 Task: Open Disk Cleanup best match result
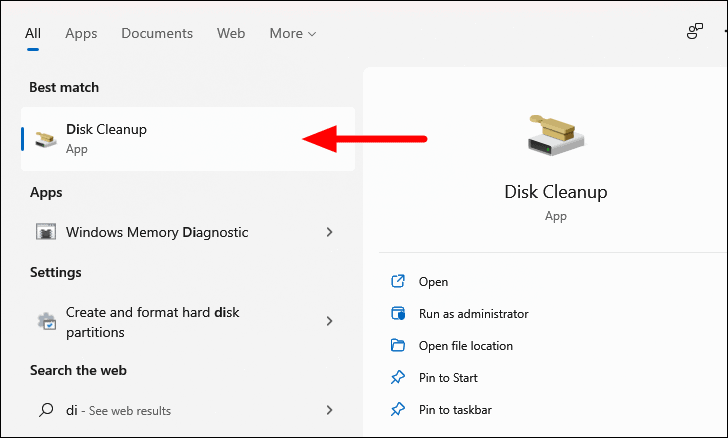point(188,139)
